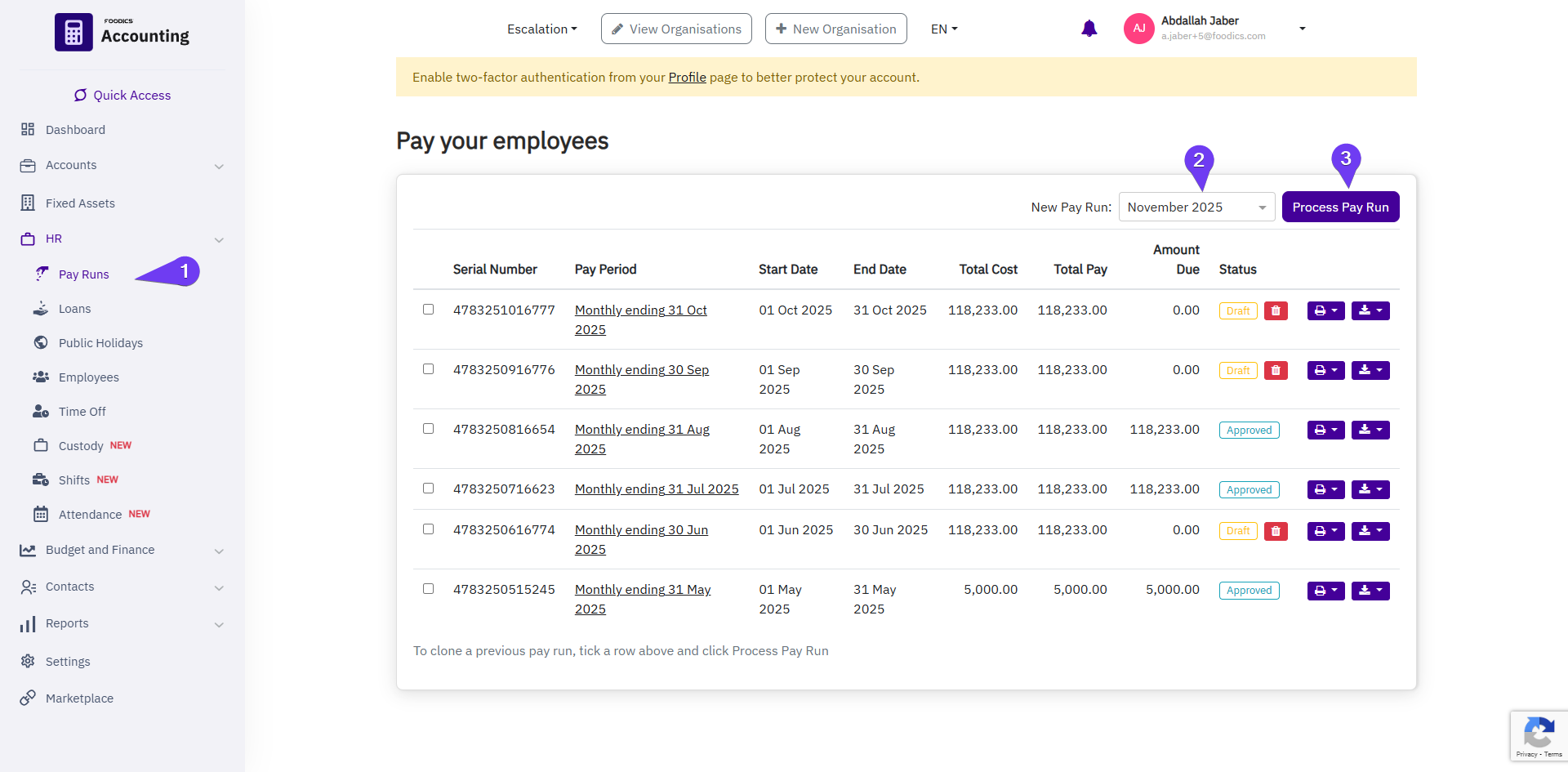Tick the checkbox for serial 4783251016777

tap(428, 310)
